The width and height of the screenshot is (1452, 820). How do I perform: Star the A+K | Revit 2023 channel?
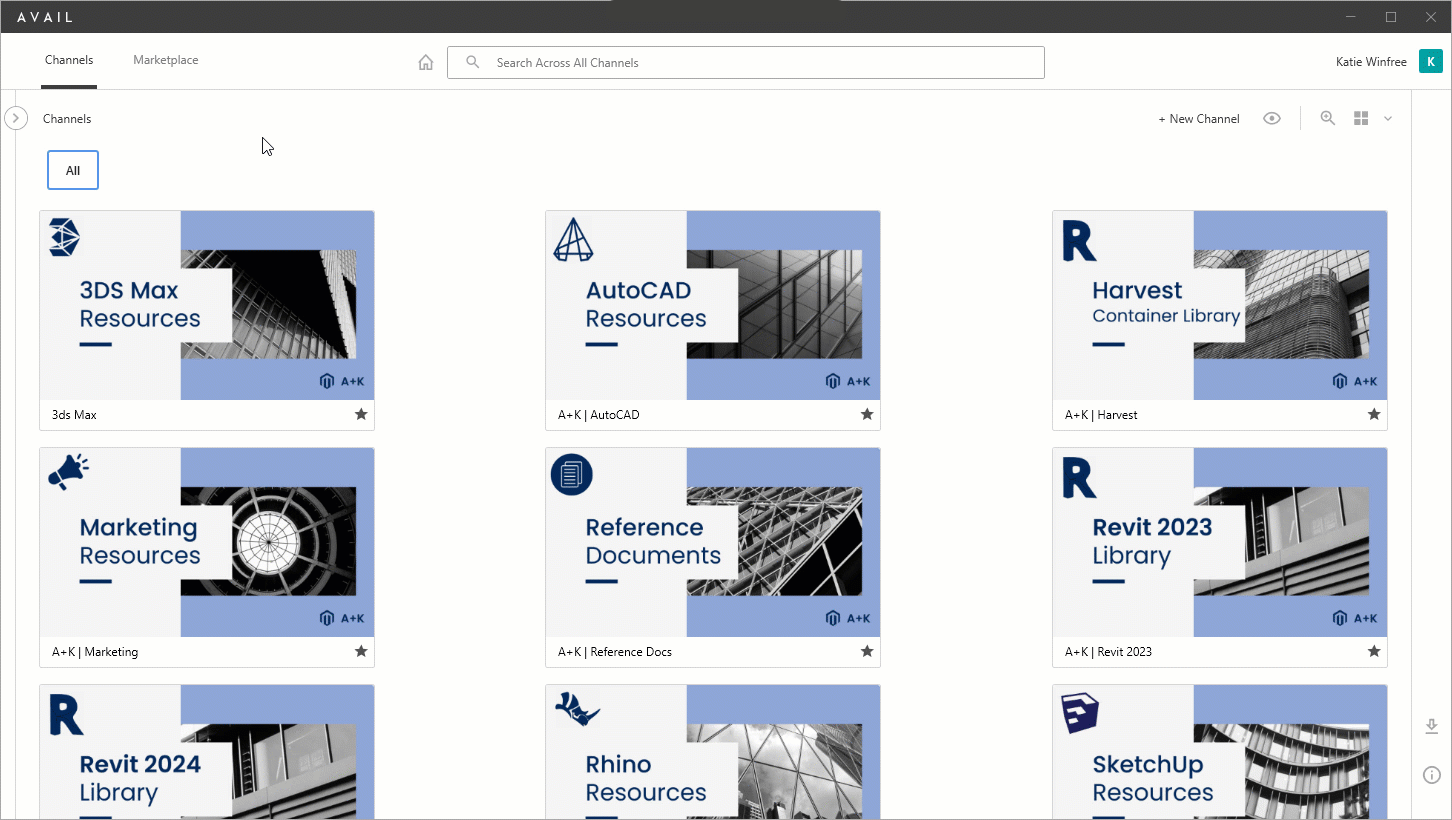tap(1374, 651)
